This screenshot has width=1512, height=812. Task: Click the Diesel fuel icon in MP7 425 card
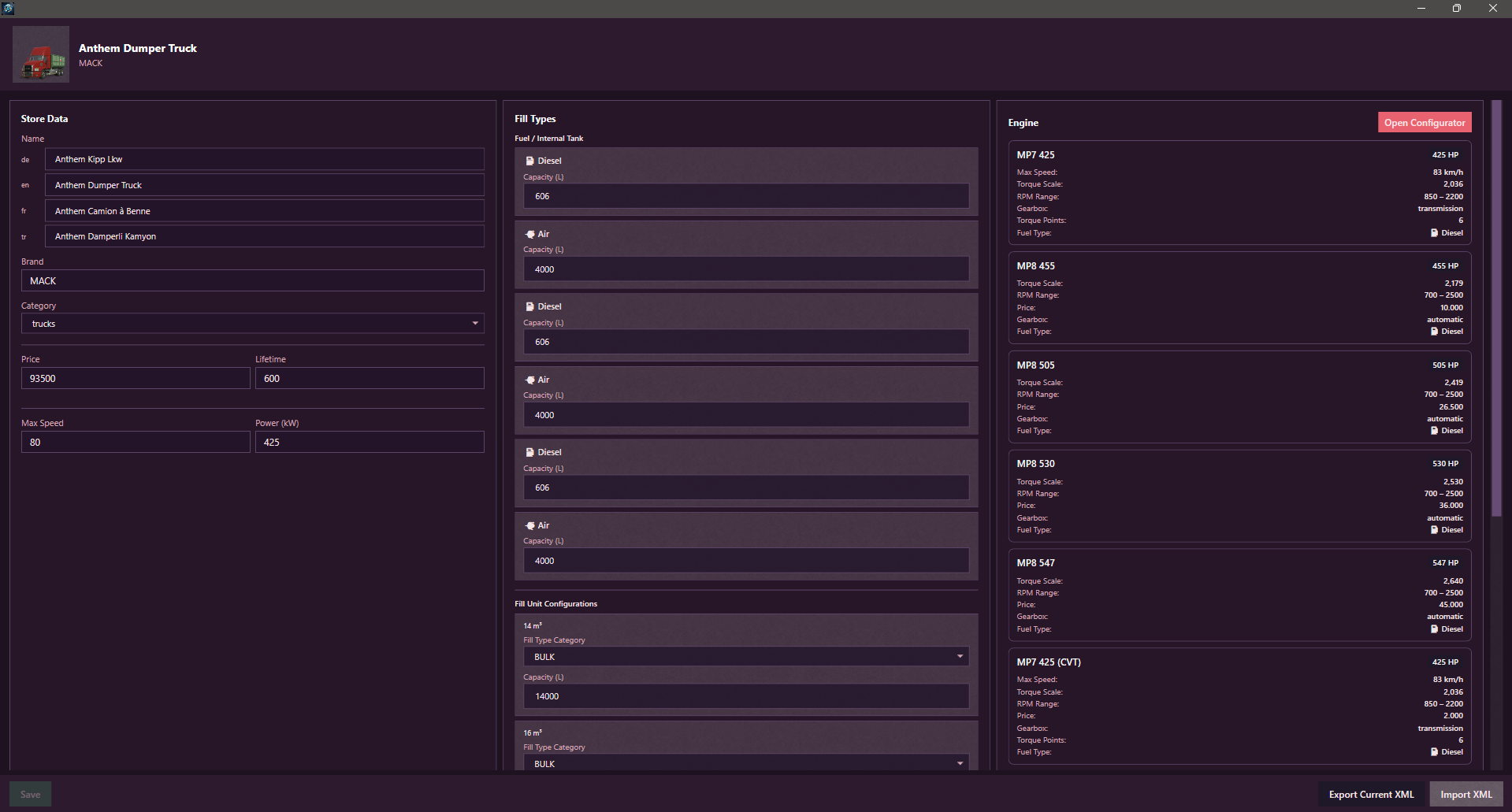click(1434, 233)
